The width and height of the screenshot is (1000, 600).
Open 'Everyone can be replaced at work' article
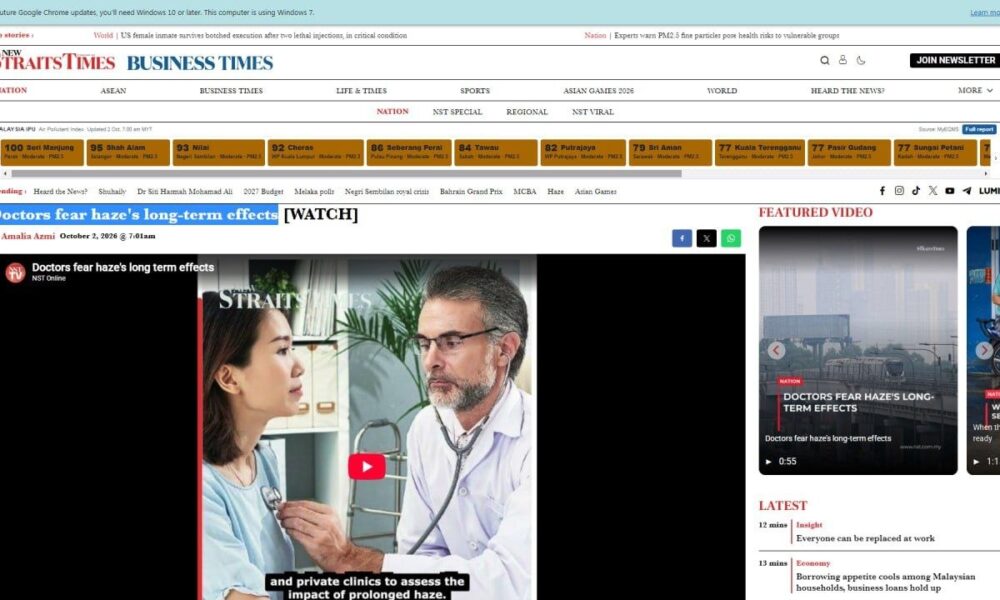(x=865, y=538)
